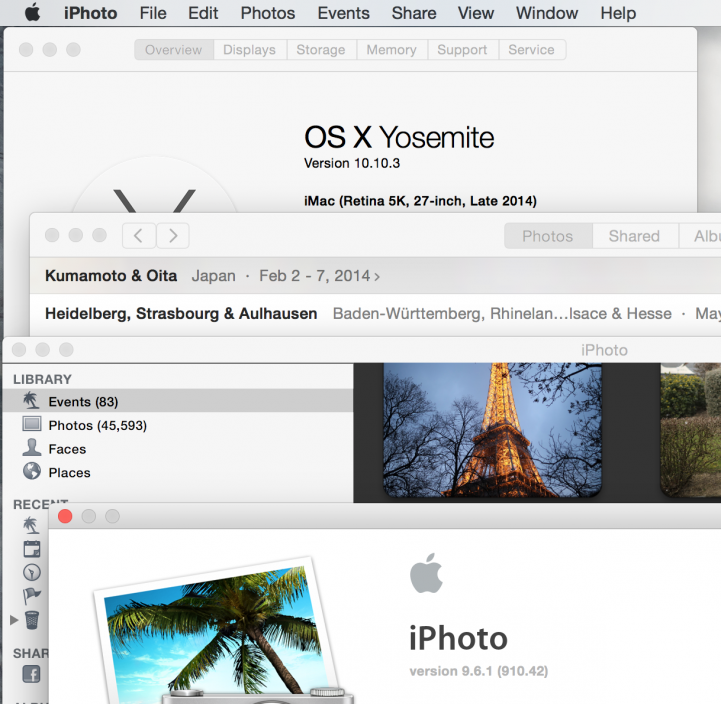
Task: Open Last 12 Months clock icon
Action: pyautogui.click(x=32, y=572)
